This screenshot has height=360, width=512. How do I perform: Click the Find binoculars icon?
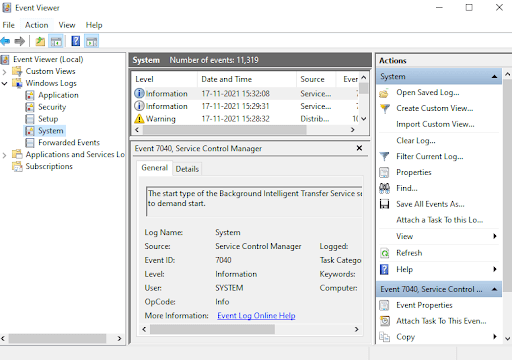(x=384, y=188)
